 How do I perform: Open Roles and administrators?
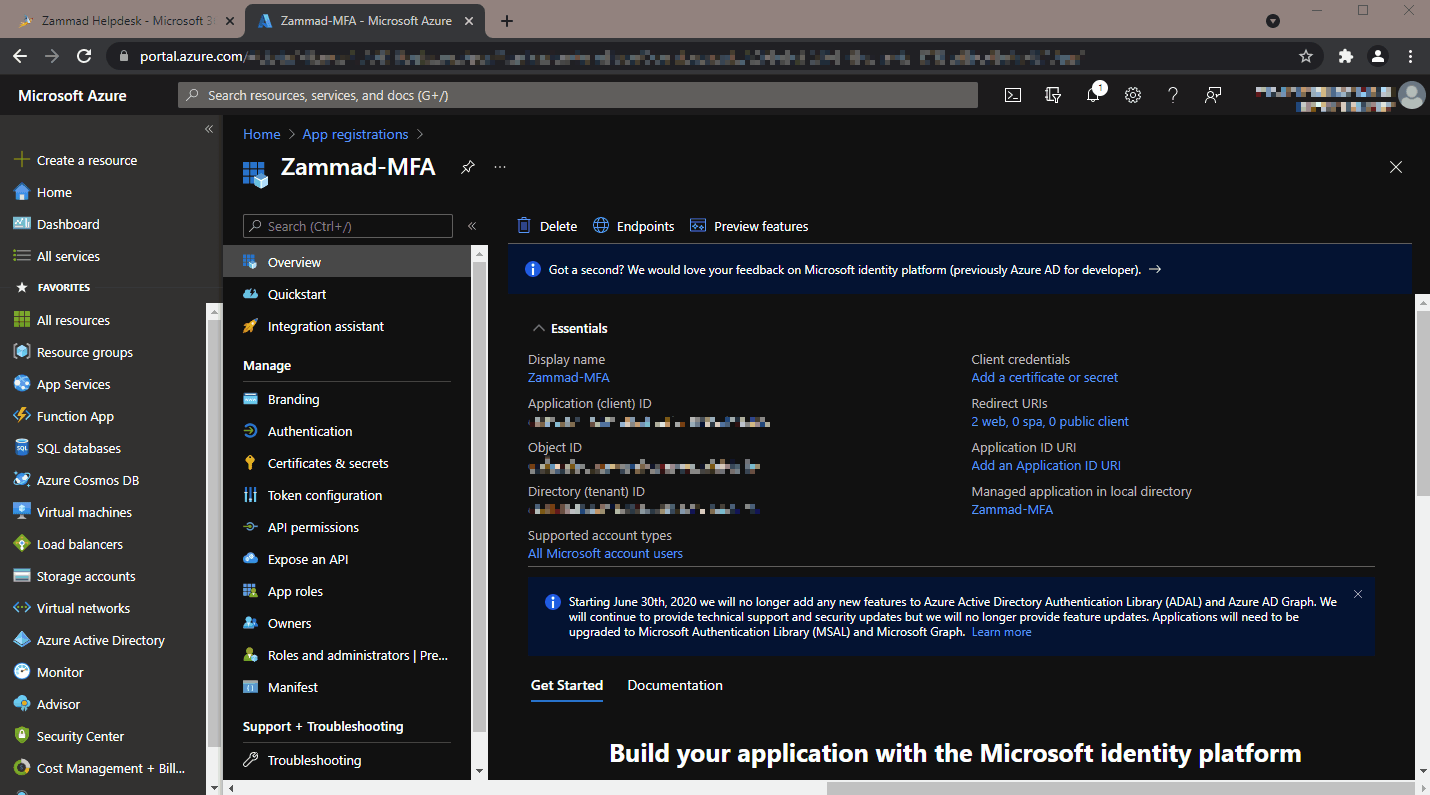(346, 655)
